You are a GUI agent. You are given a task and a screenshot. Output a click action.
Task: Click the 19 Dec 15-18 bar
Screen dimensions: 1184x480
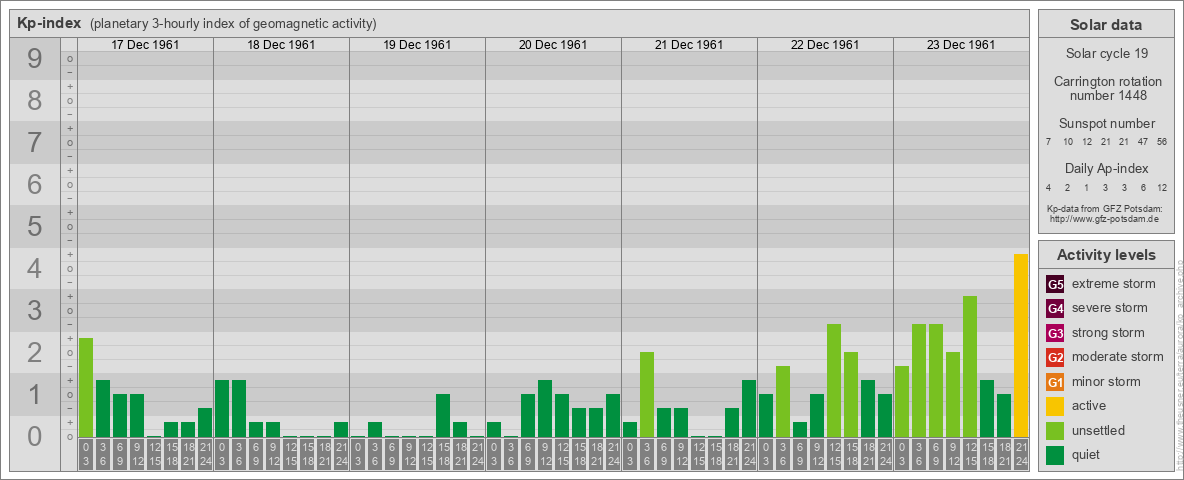pos(442,415)
